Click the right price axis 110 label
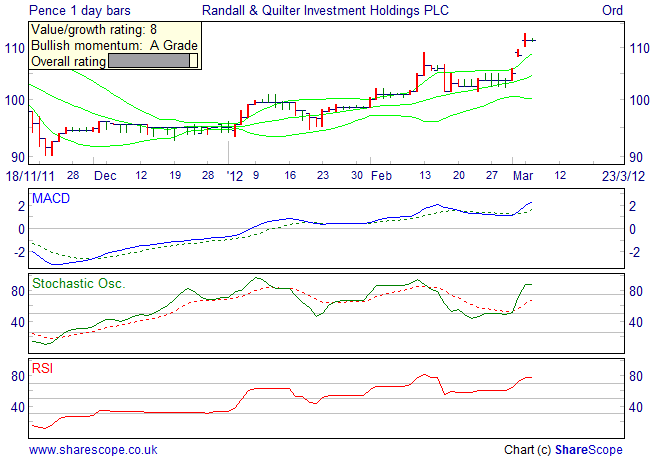Viewport: 653px width, 458px height. coord(639,49)
